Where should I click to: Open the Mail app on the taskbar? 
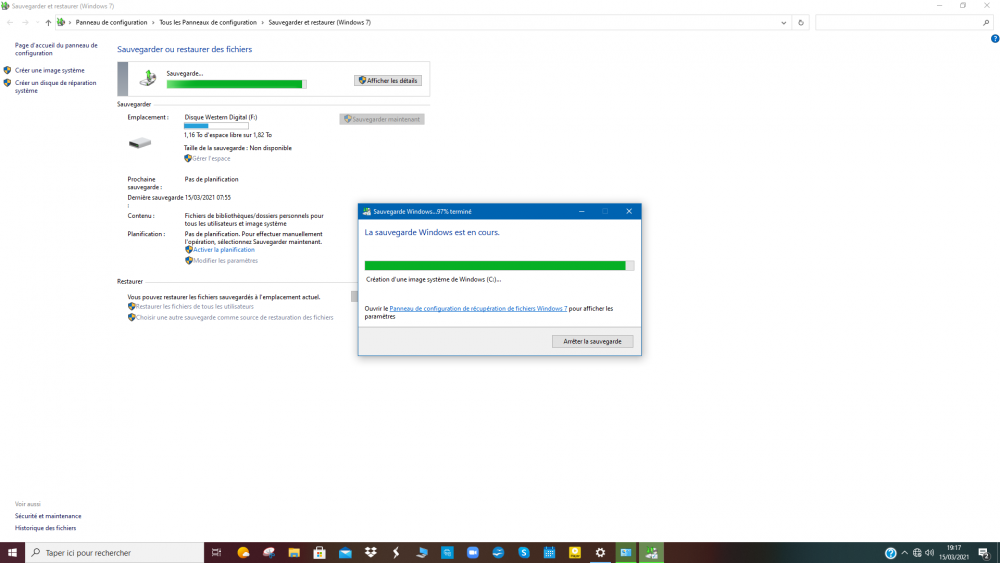click(x=345, y=553)
